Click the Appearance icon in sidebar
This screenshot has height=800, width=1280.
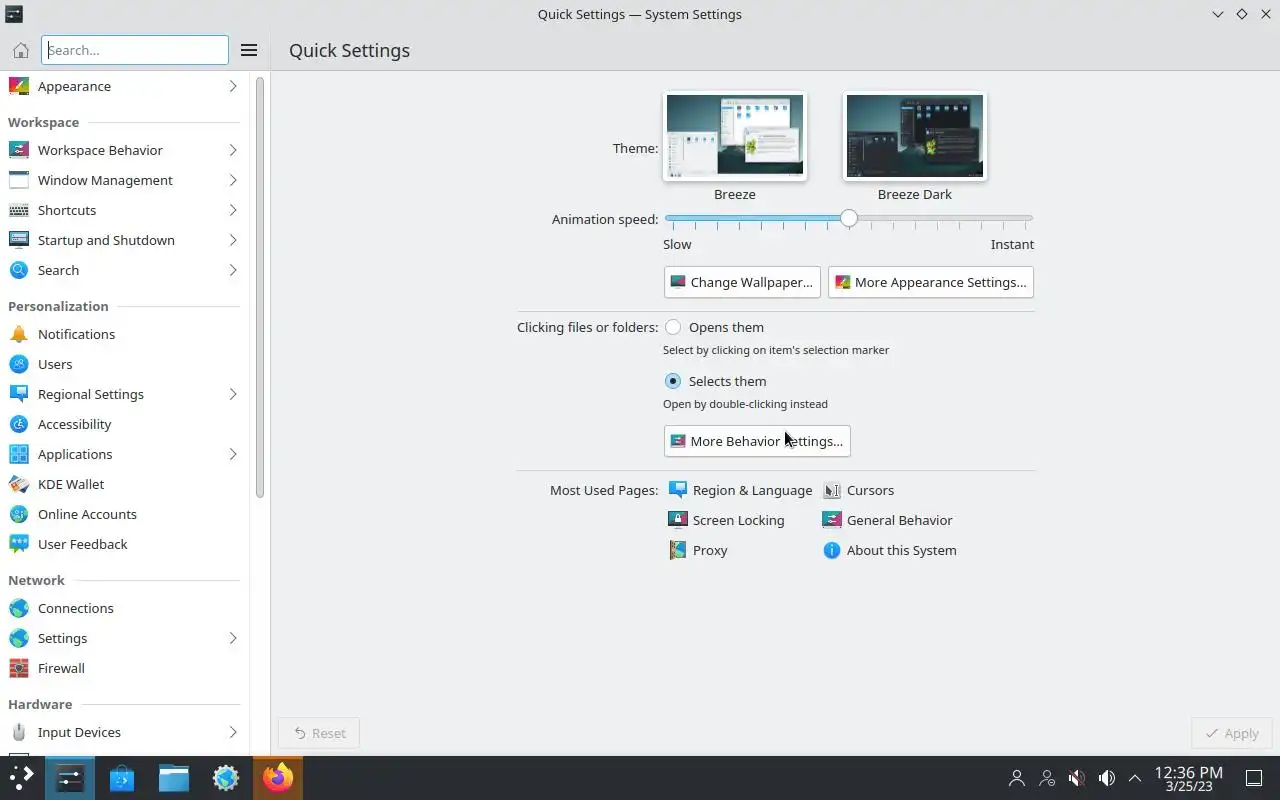click(19, 86)
